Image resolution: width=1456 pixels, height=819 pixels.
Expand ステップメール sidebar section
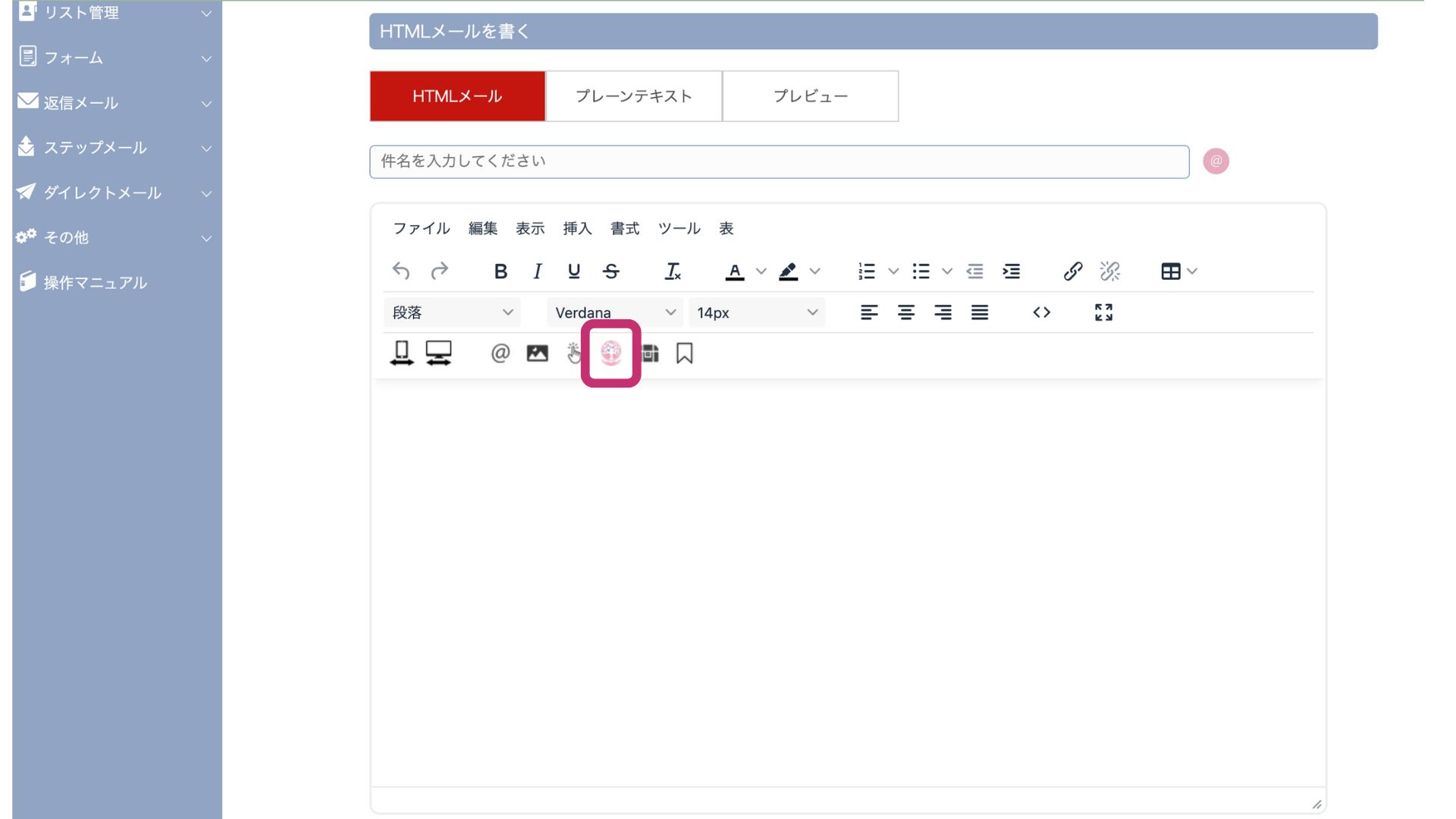click(115, 147)
